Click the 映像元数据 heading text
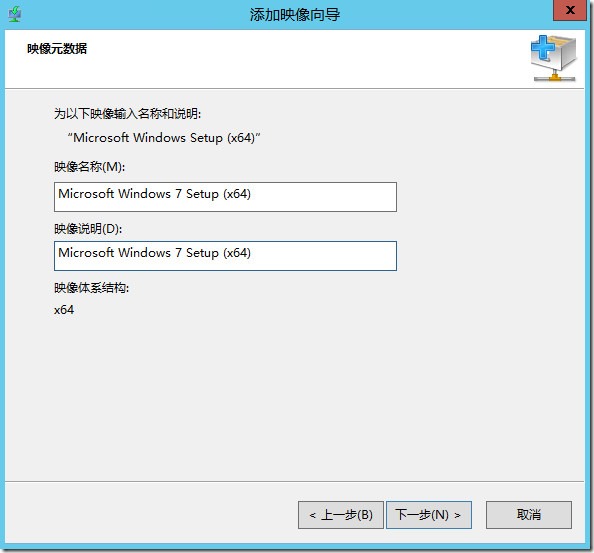The image size is (594, 553). pyautogui.click(x=57, y=49)
